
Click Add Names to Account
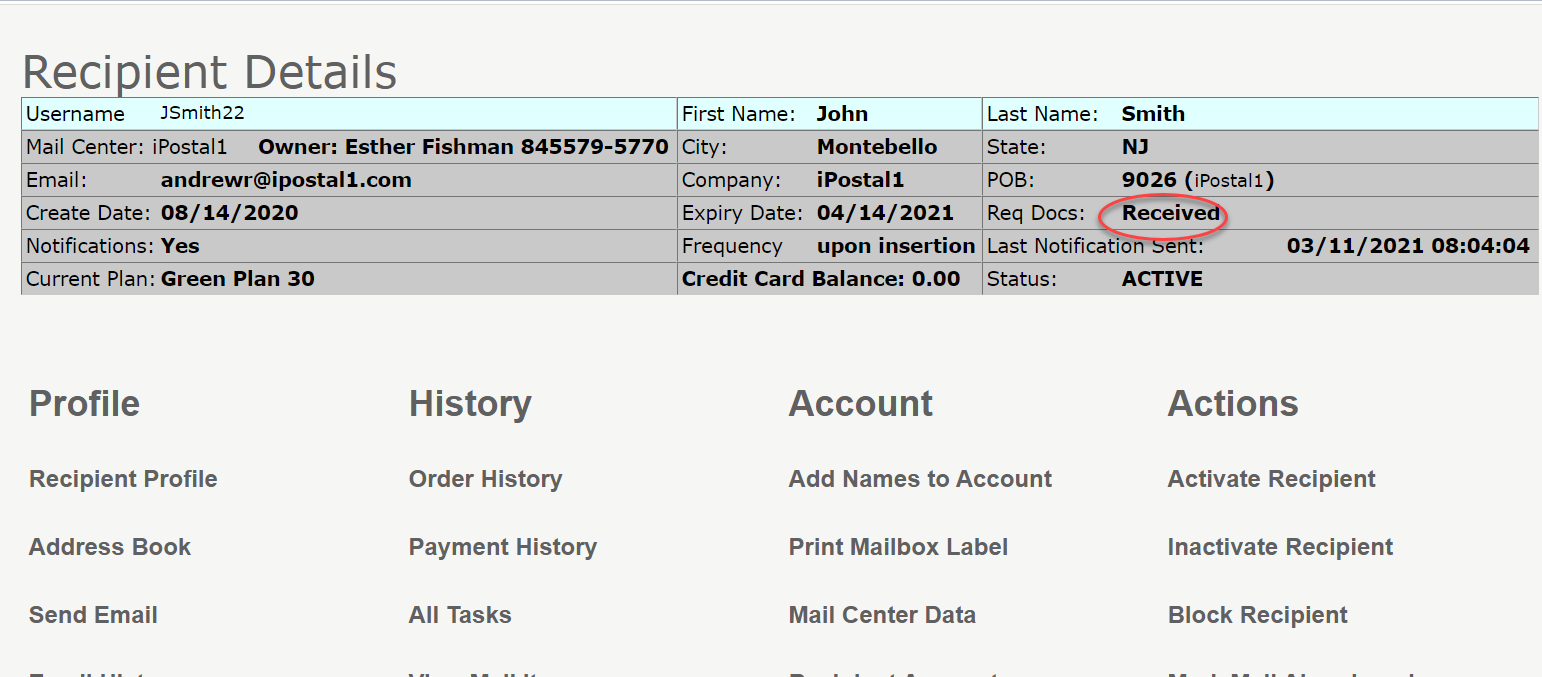919,478
